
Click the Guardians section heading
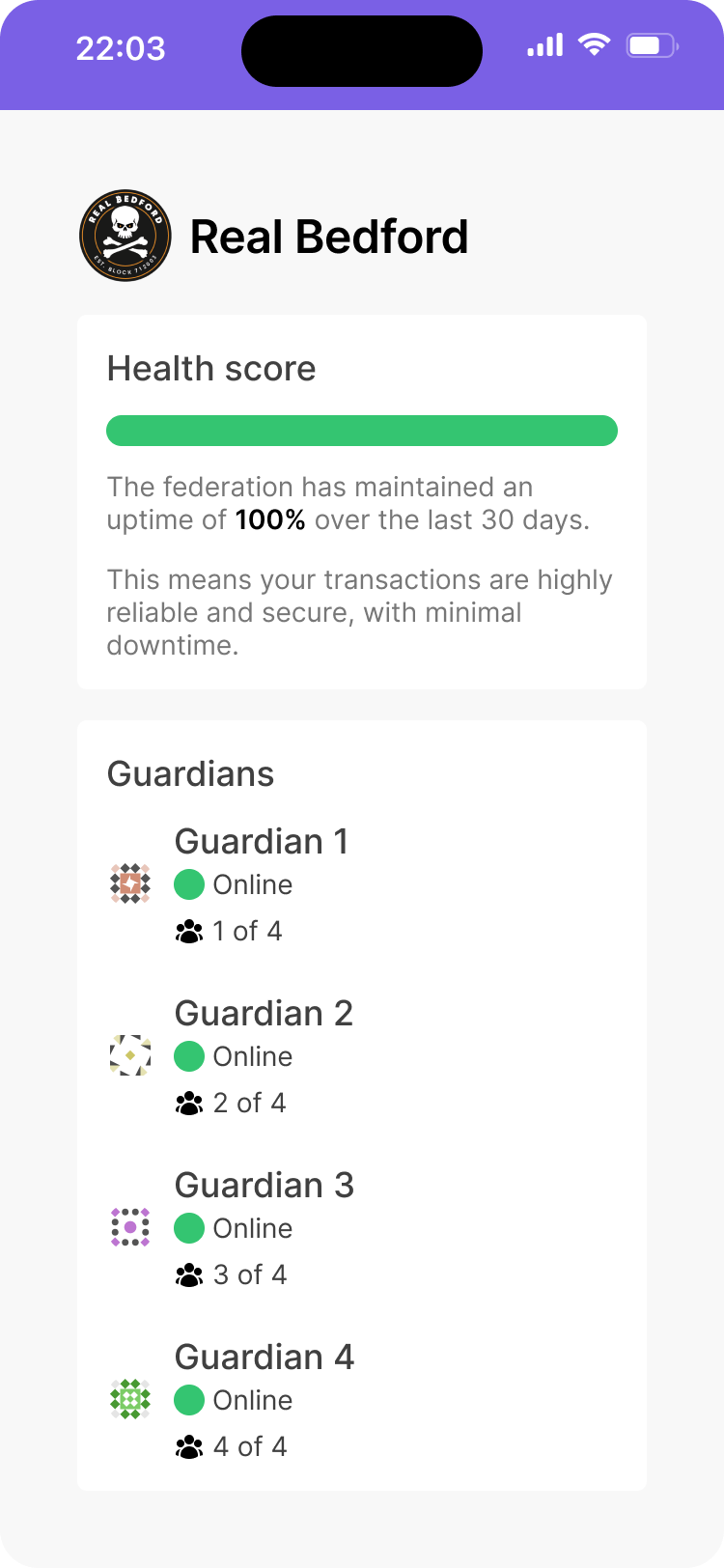[190, 774]
